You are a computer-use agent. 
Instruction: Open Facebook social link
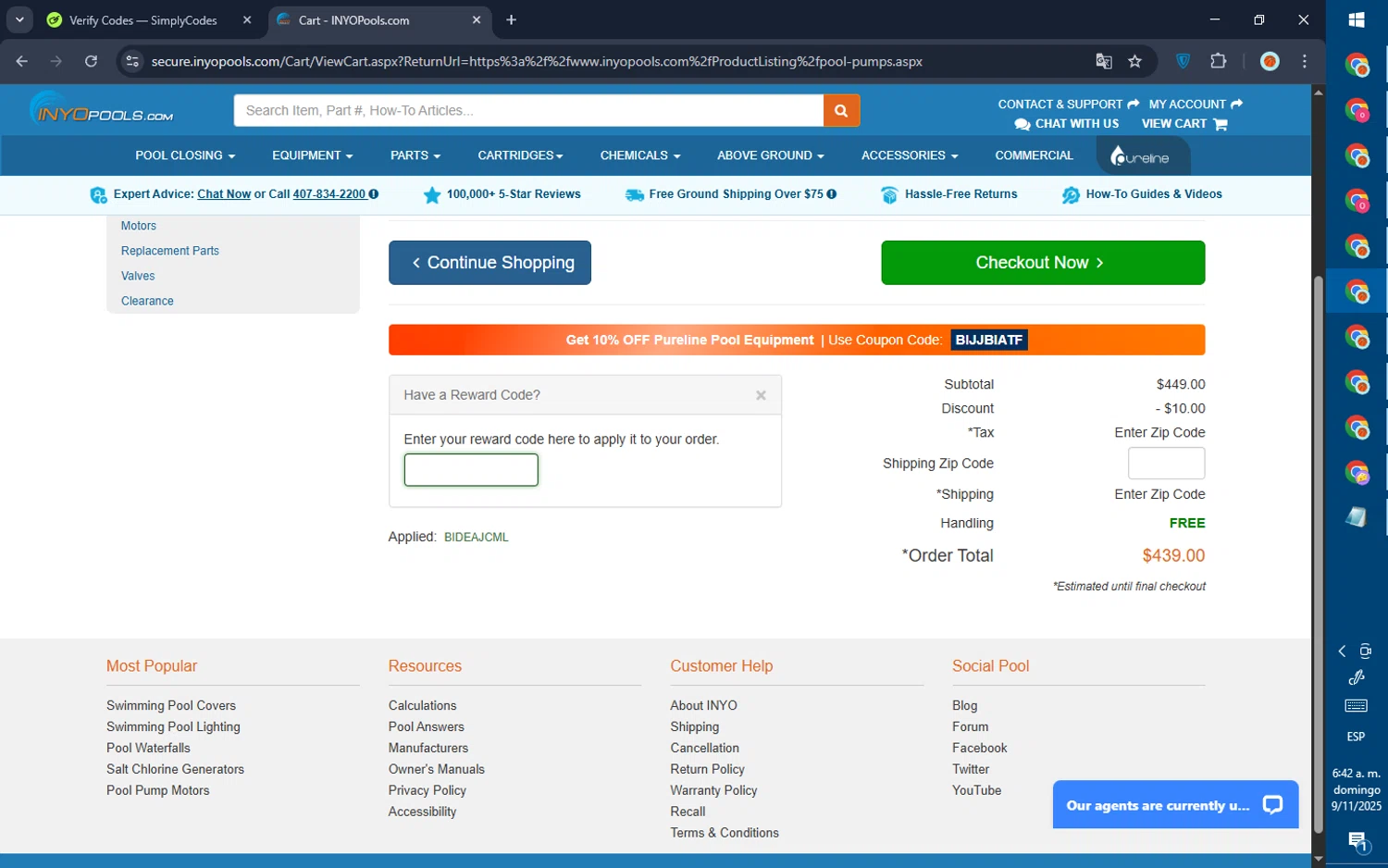[979, 748]
